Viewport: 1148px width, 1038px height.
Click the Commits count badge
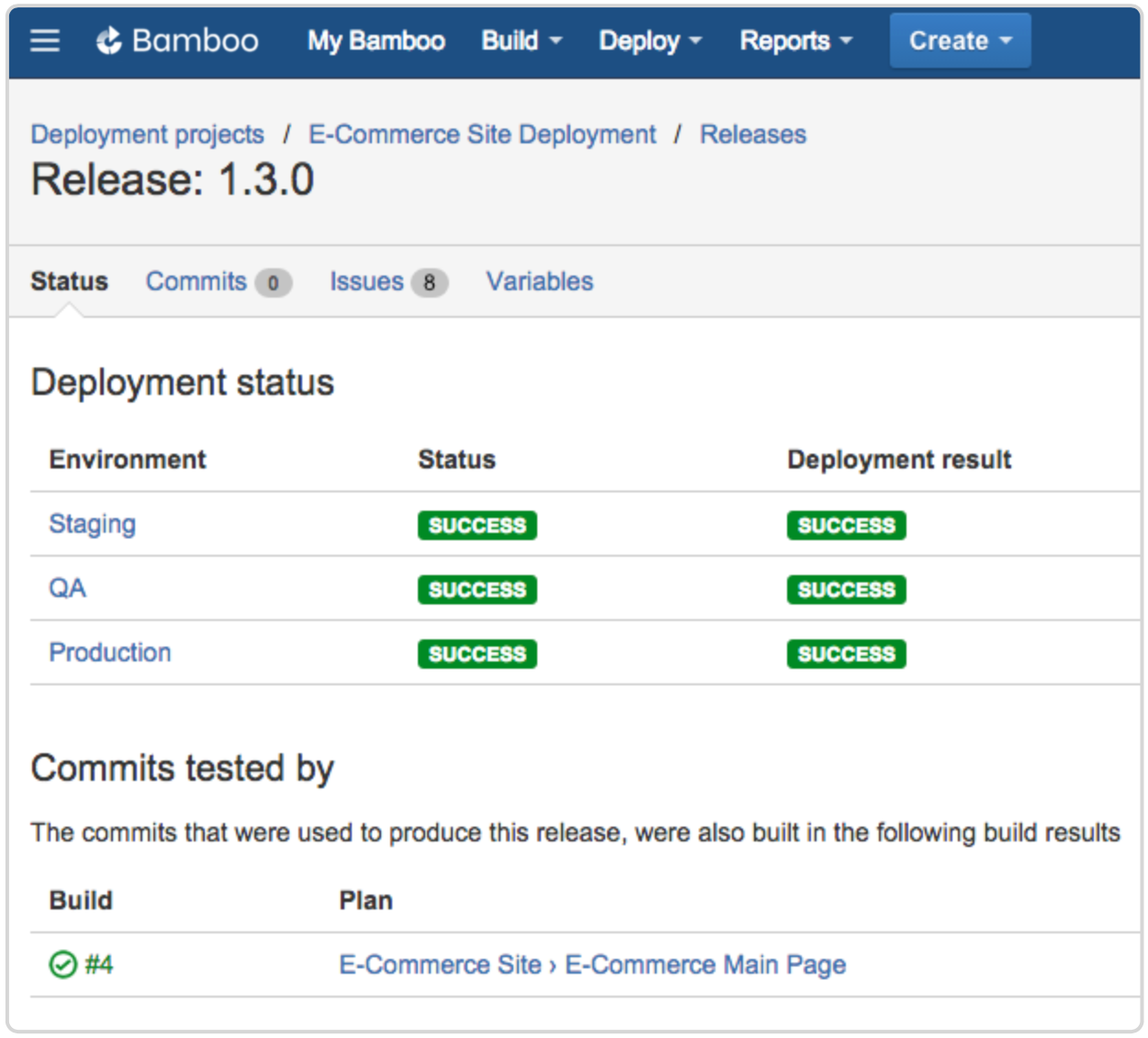(273, 283)
